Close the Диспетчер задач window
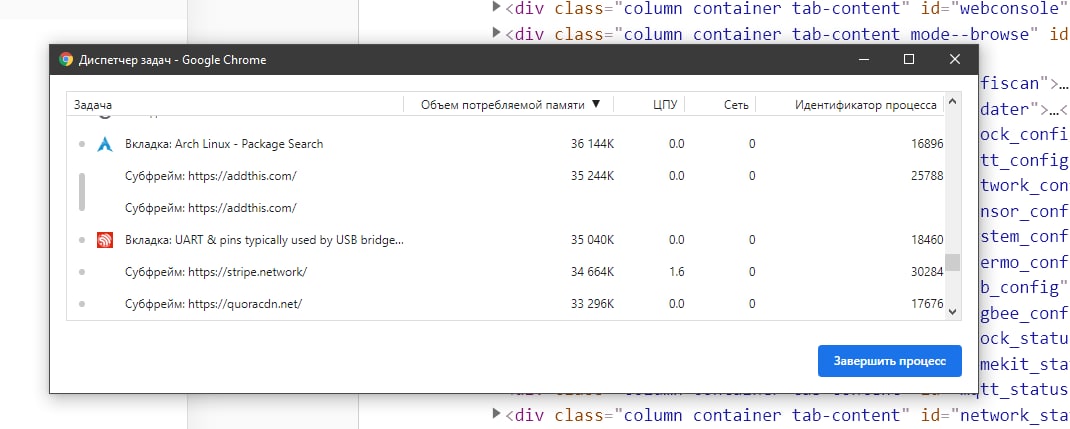This screenshot has width=1070, height=429. click(x=954, y=60)
